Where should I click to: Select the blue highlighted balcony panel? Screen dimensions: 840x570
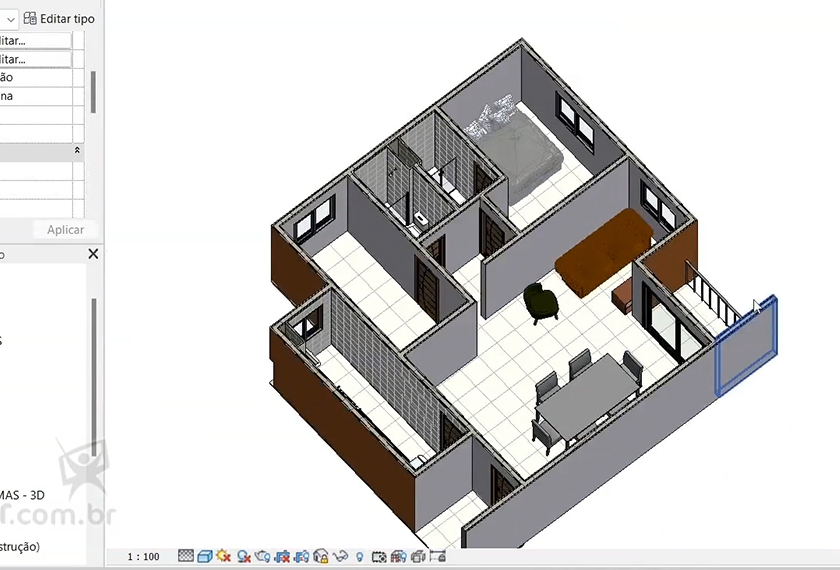746,345
